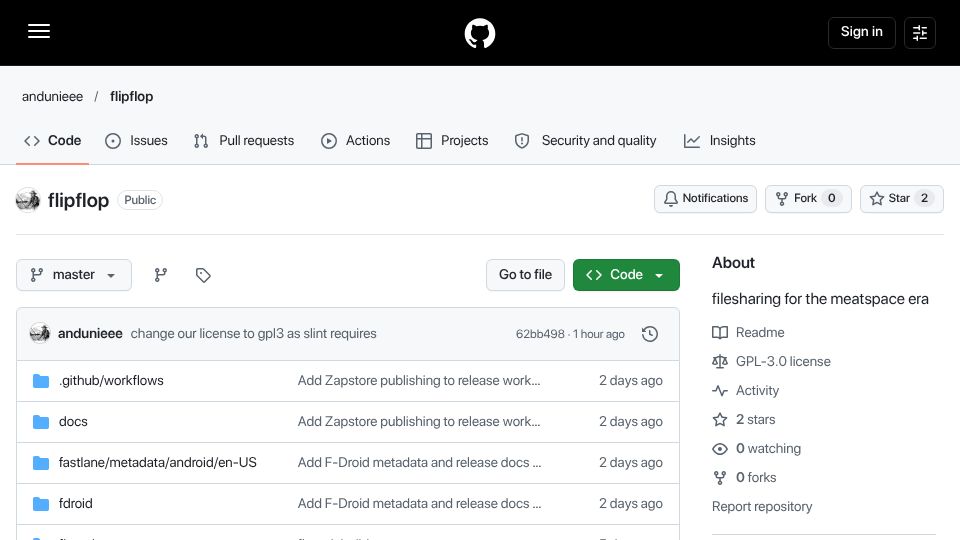The image size is (960, 540).
Task: Click the Go to file button
Action: (x=525, y=275)
